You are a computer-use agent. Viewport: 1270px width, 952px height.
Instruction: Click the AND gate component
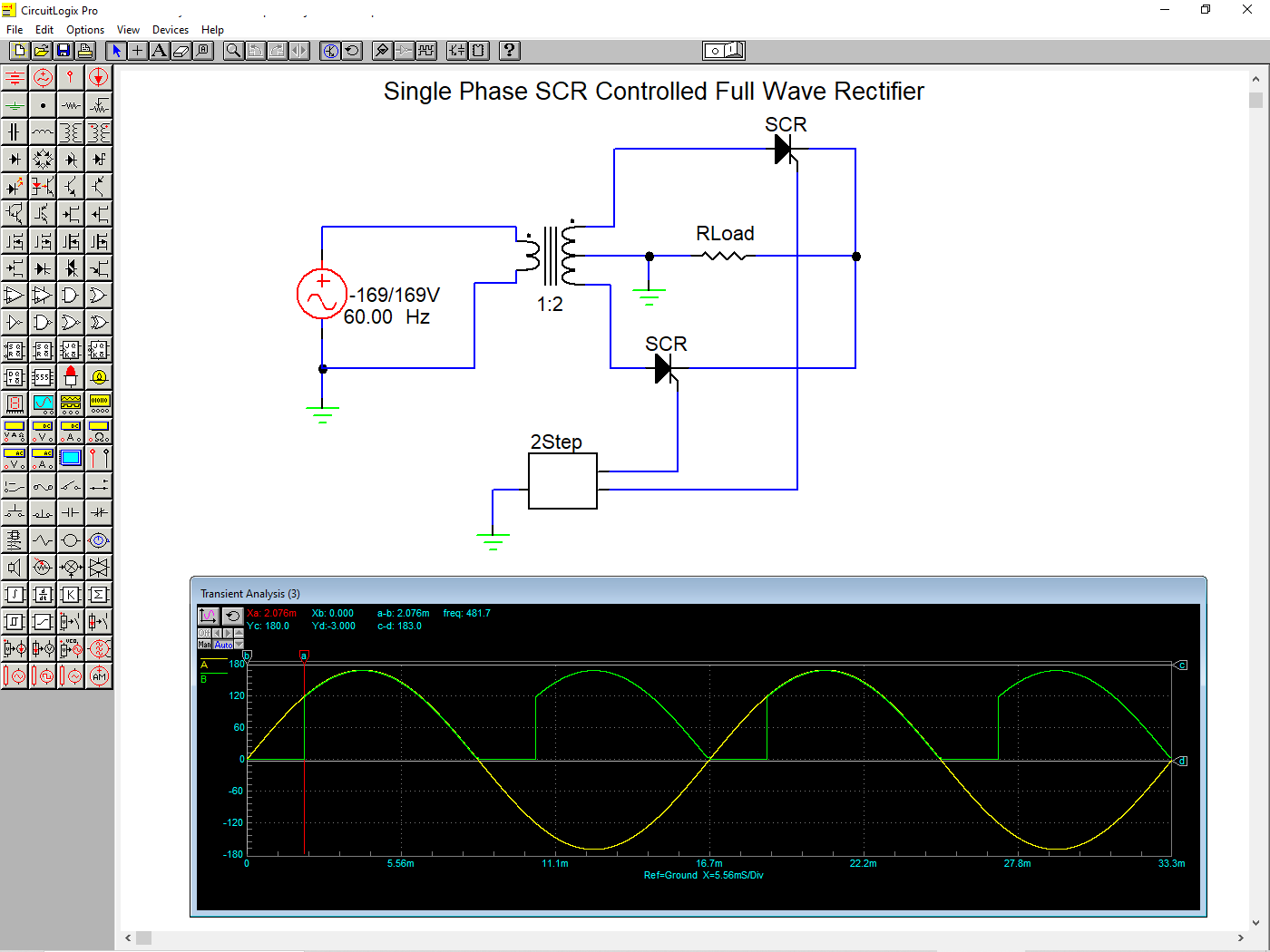71,296
